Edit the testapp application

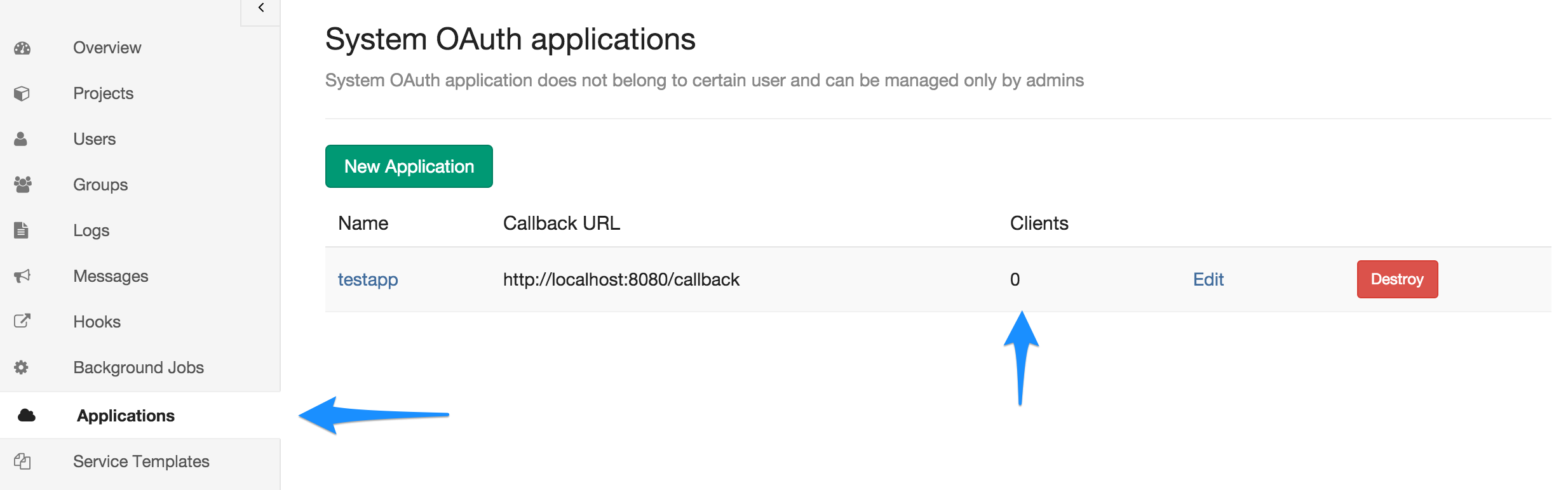[x=1208, y=279]
